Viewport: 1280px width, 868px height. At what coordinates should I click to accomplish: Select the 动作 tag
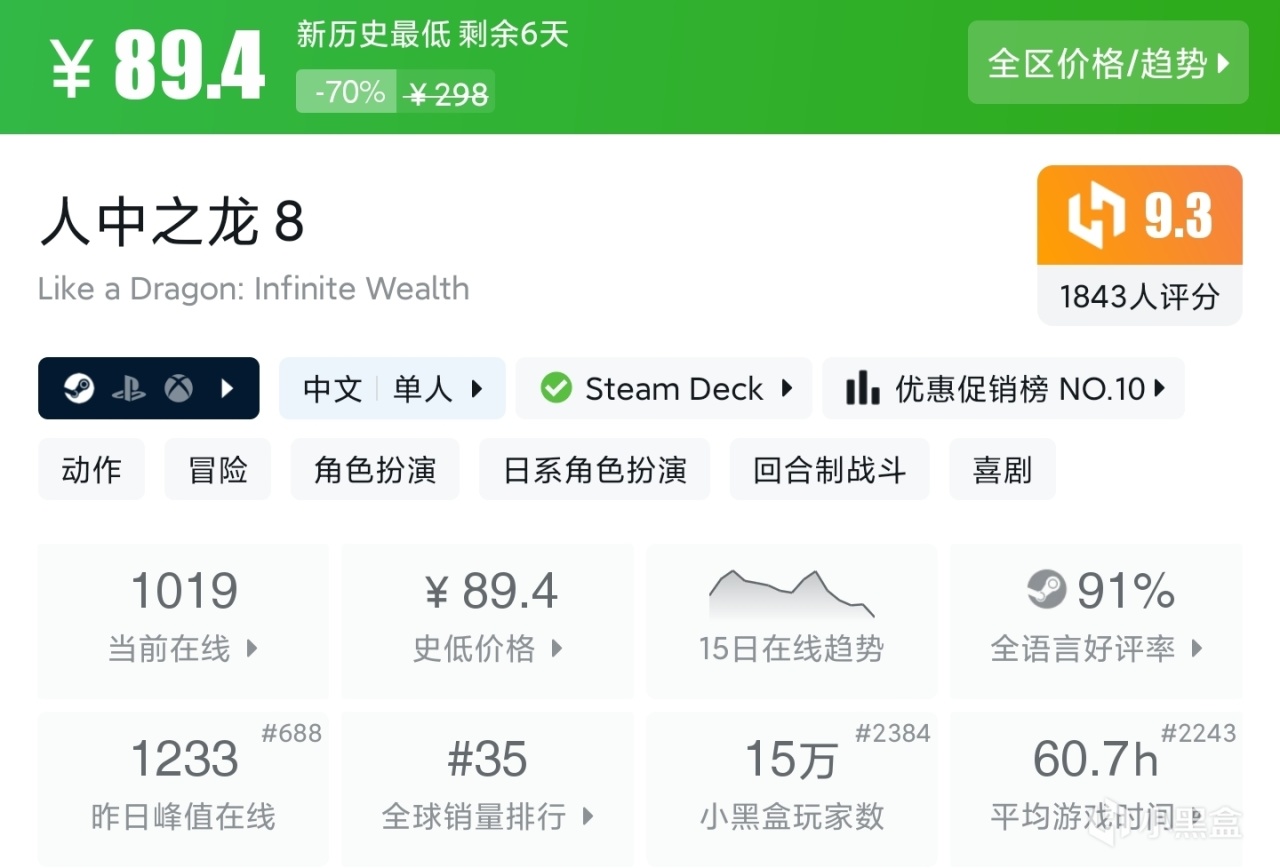pyautogui.click(x=91, y=469)
